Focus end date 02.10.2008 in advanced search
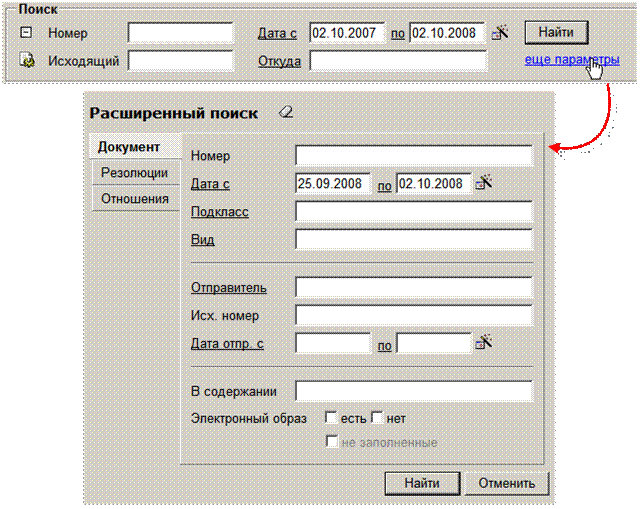The height and width of the screenshot is (509, 641). click(434, 183)
